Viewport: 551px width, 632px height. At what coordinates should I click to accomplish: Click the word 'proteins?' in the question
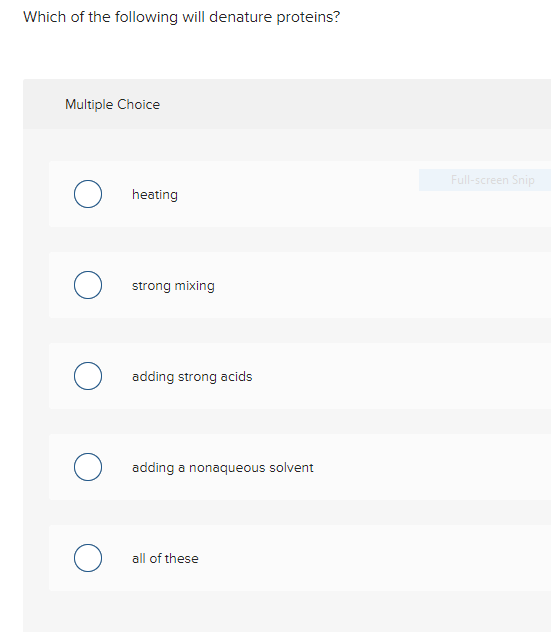click(308, 18)
